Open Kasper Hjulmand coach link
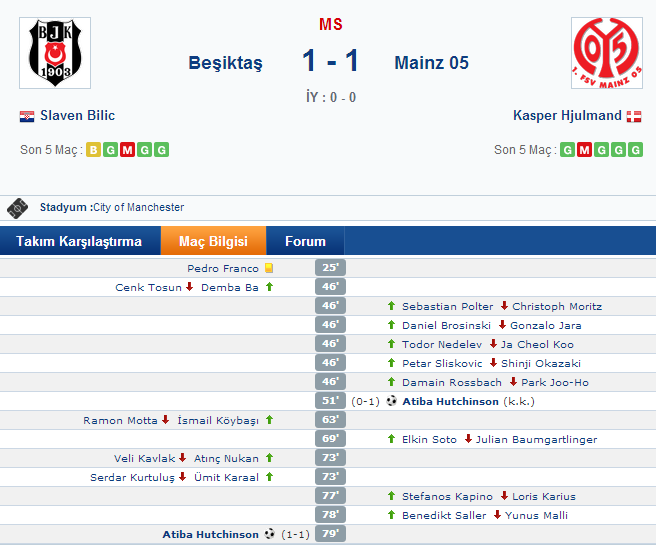This screenshot has width=656, height=546. 567,115
